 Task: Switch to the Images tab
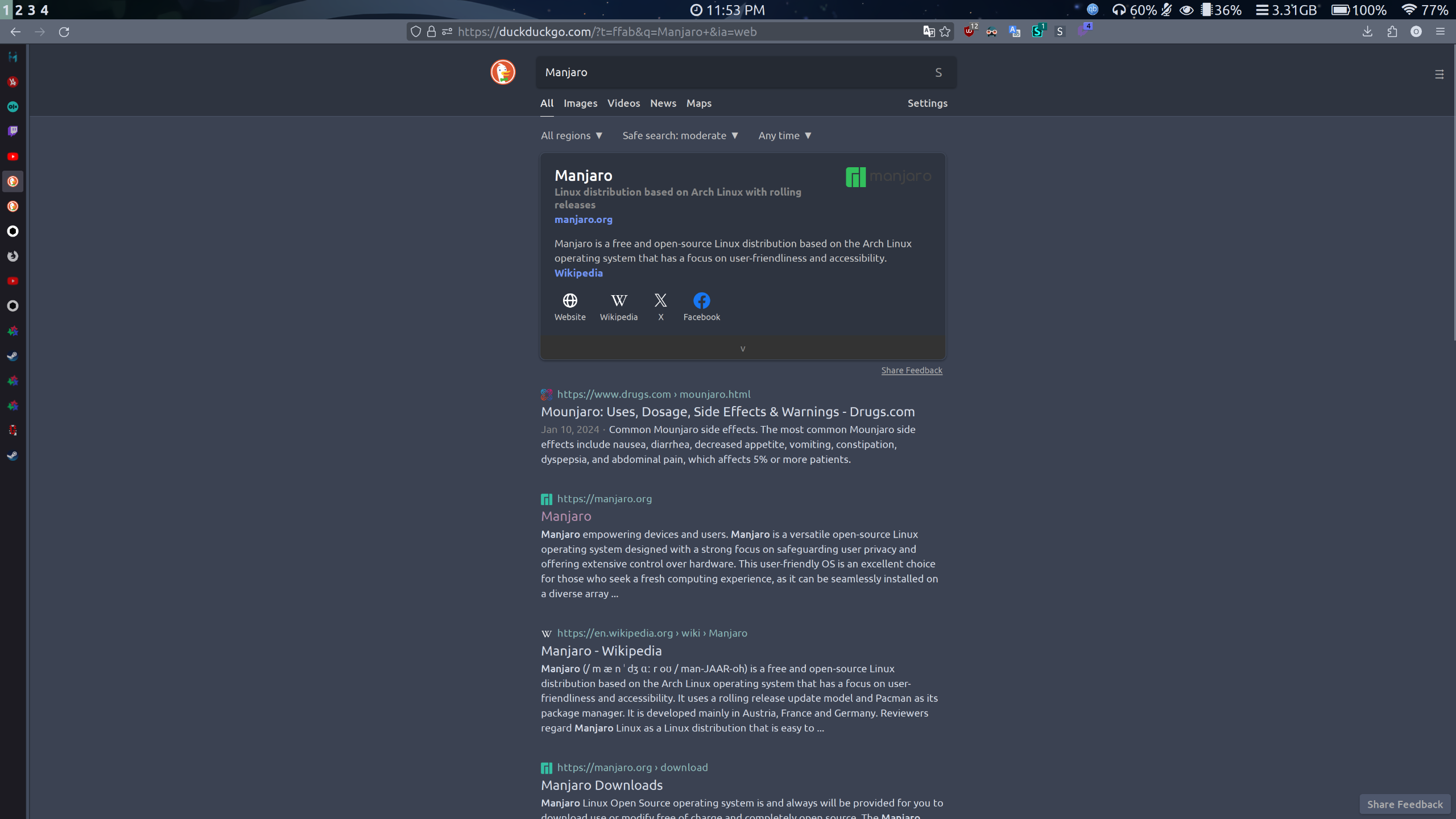pos(580,103)
